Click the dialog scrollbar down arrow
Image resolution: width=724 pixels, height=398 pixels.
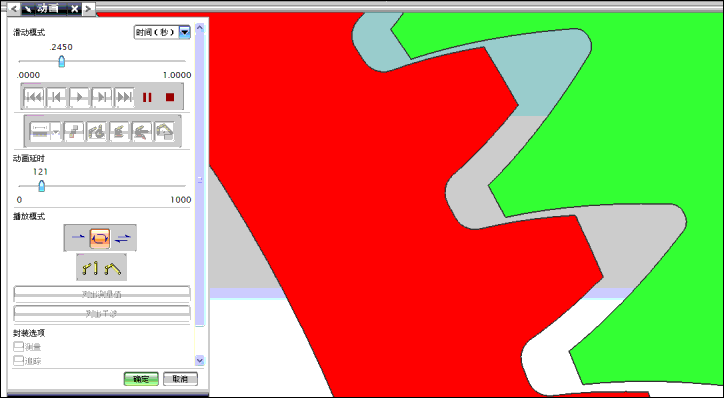point(199,360)
